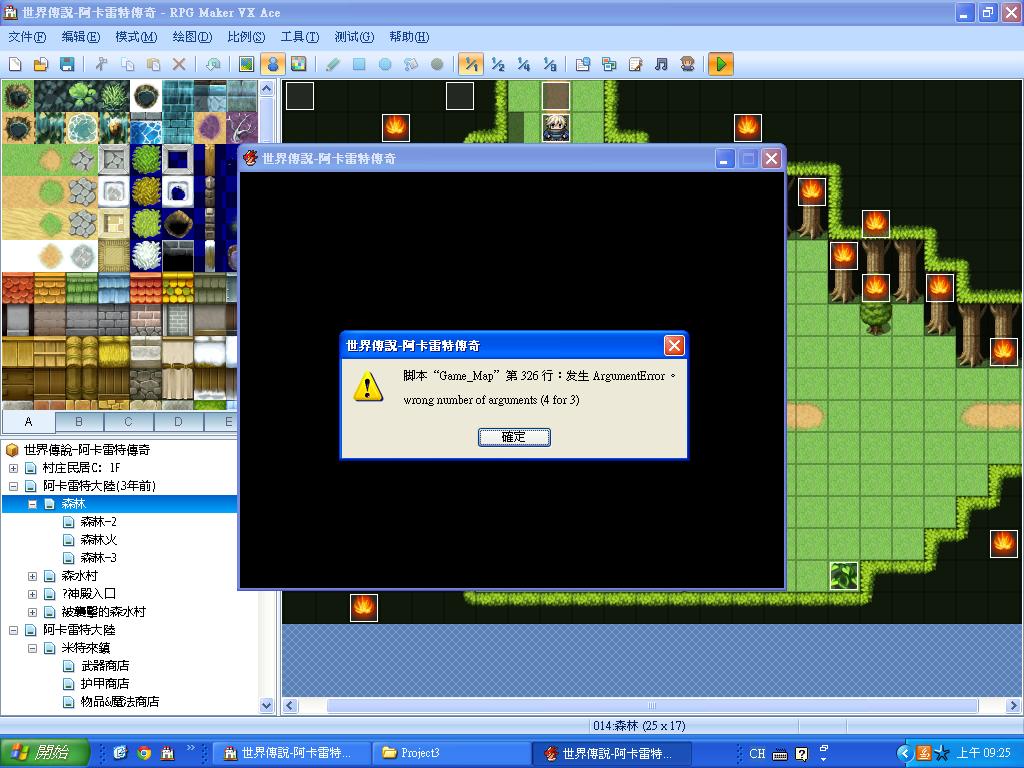Click the map's horizontal scrollbar right arrow
The image size is (1024, 768).
coord(1014,705)
